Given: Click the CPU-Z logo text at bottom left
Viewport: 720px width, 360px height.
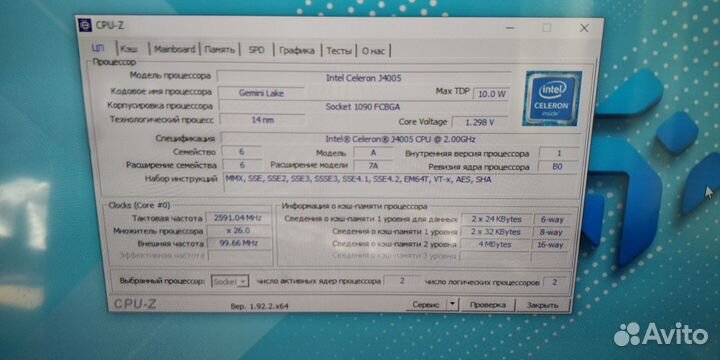Looking at the screenshot, I should (x=135, y=304).
